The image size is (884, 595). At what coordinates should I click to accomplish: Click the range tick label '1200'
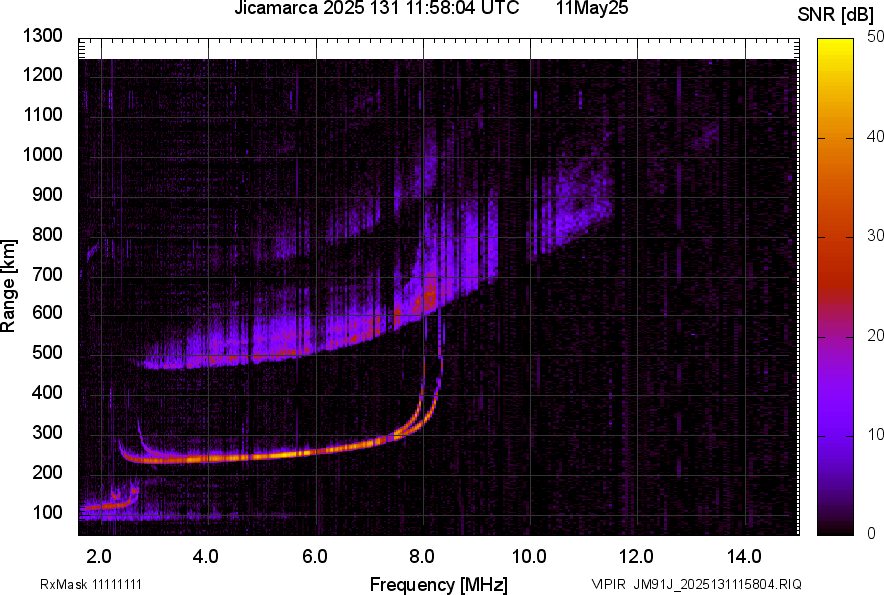[43, 74]
